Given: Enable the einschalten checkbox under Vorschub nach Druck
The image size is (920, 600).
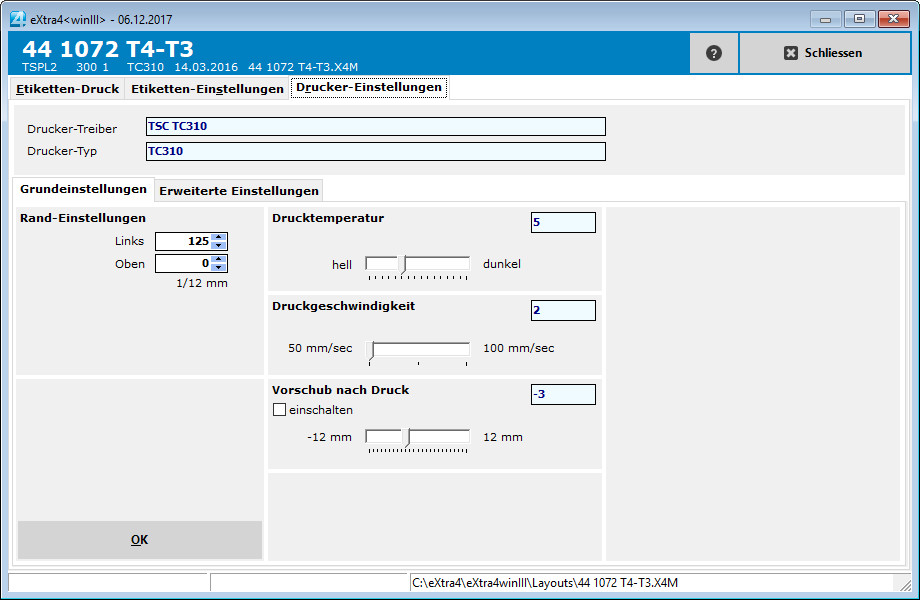Looking at the screenshot, I should [x=277, y=409].
